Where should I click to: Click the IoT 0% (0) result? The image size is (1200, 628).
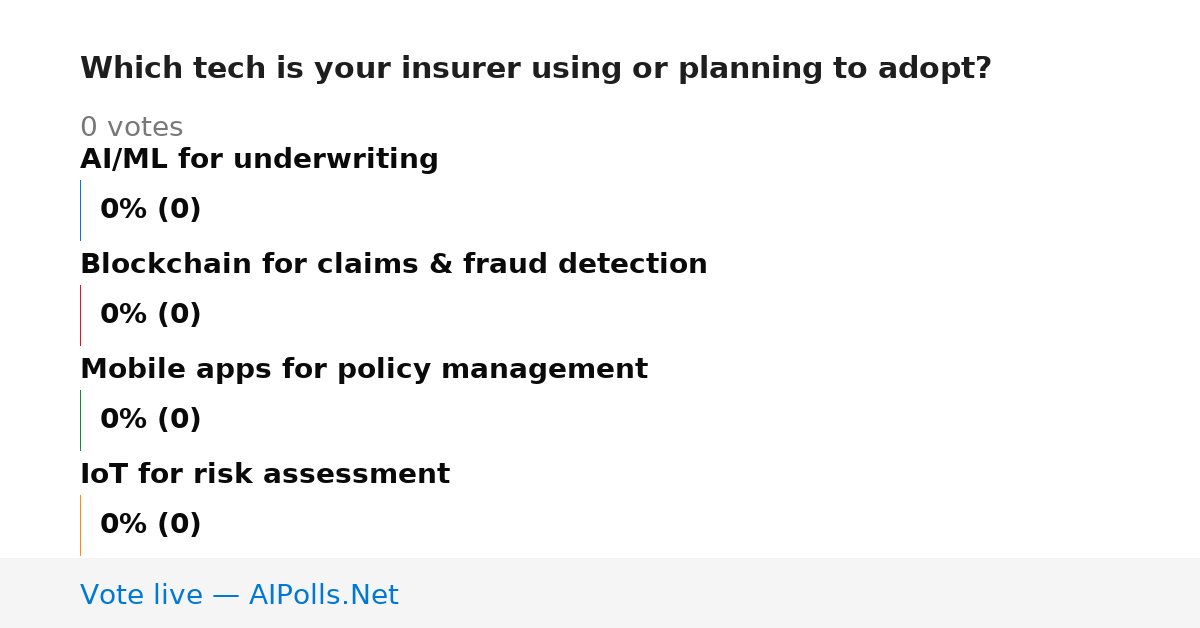point(150,525)
